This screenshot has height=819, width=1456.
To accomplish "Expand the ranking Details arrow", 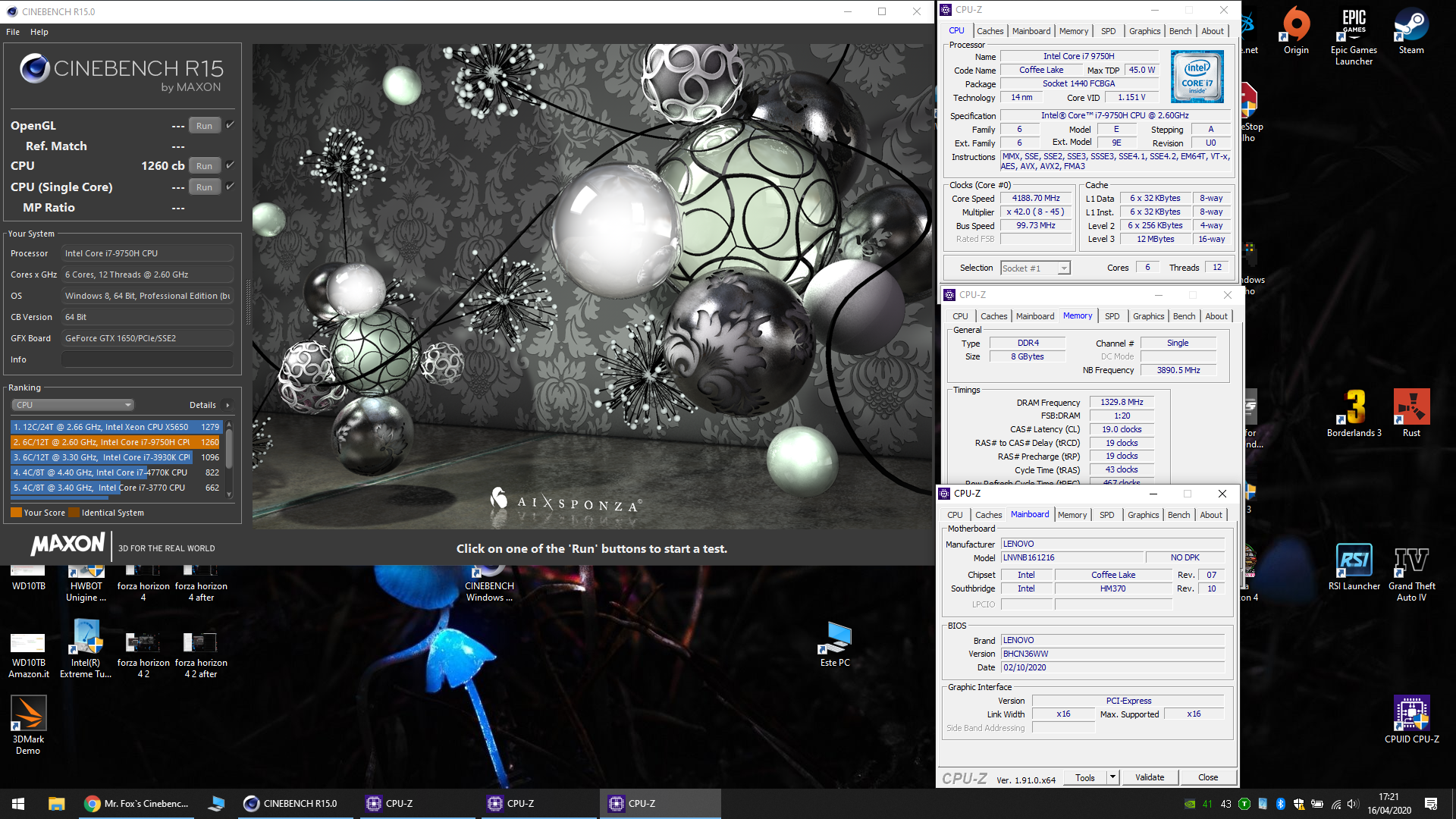I will coord(227,405).
